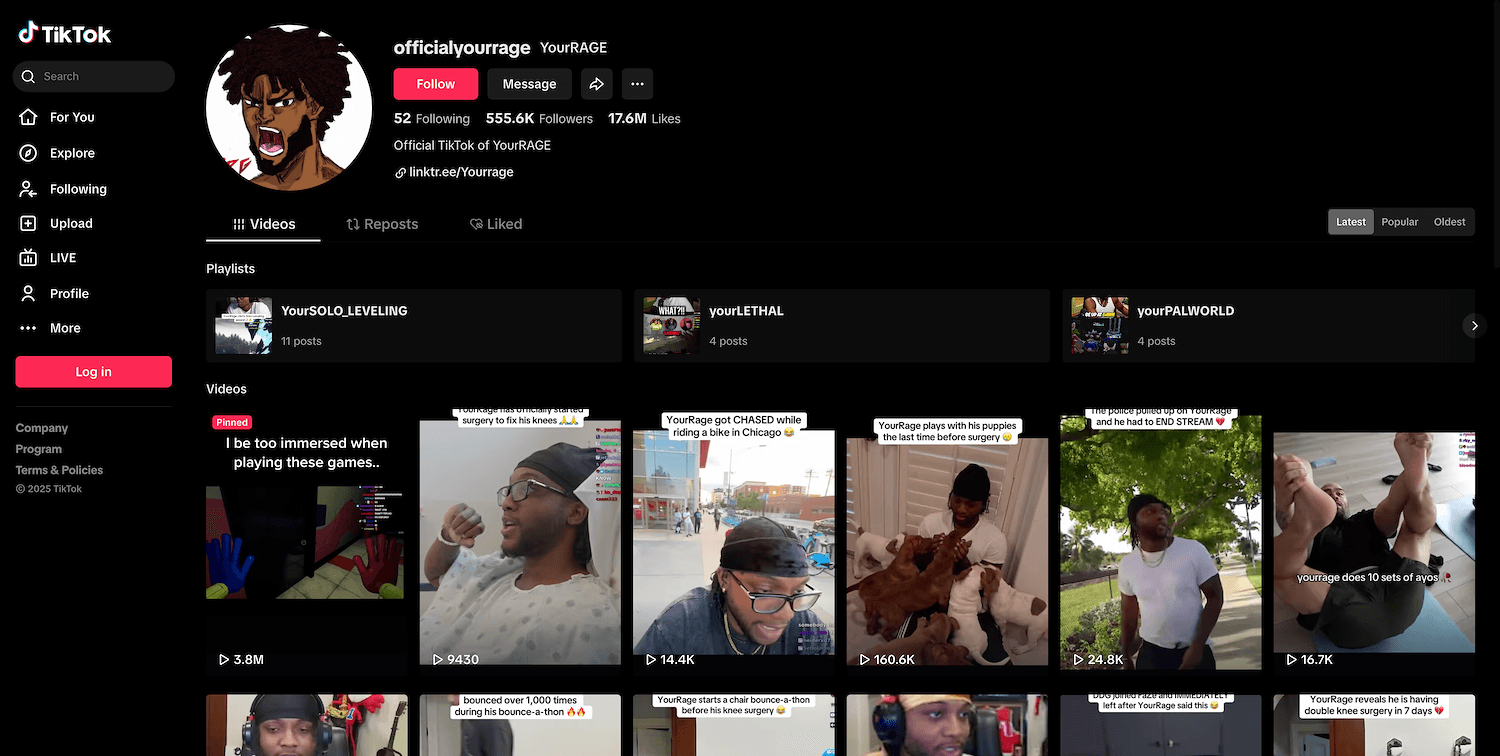This screenshot has width=1500, height=756.
Task: Select the Latest sort option
Action: 1350,222
